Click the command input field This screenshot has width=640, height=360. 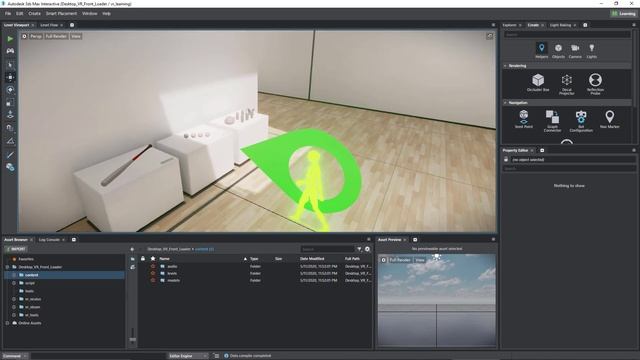coord(98,356)
